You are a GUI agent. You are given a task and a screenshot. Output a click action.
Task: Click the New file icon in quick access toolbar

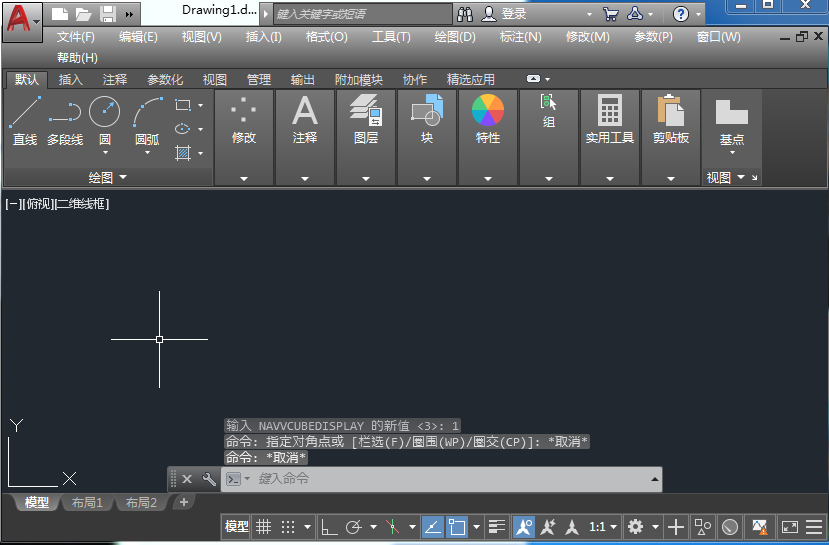tap(59, 14)
